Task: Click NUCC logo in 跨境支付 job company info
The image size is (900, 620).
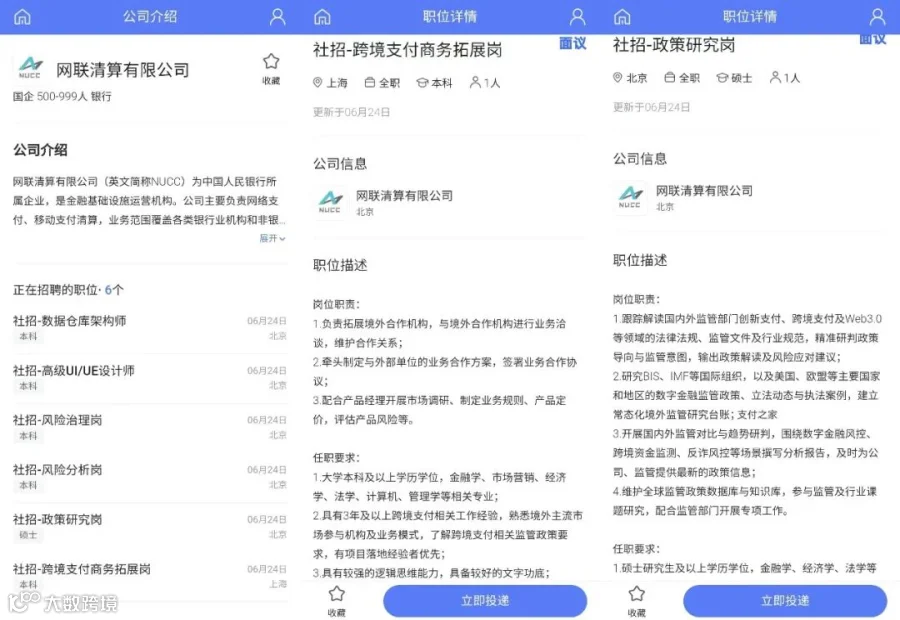Action: 331,202
